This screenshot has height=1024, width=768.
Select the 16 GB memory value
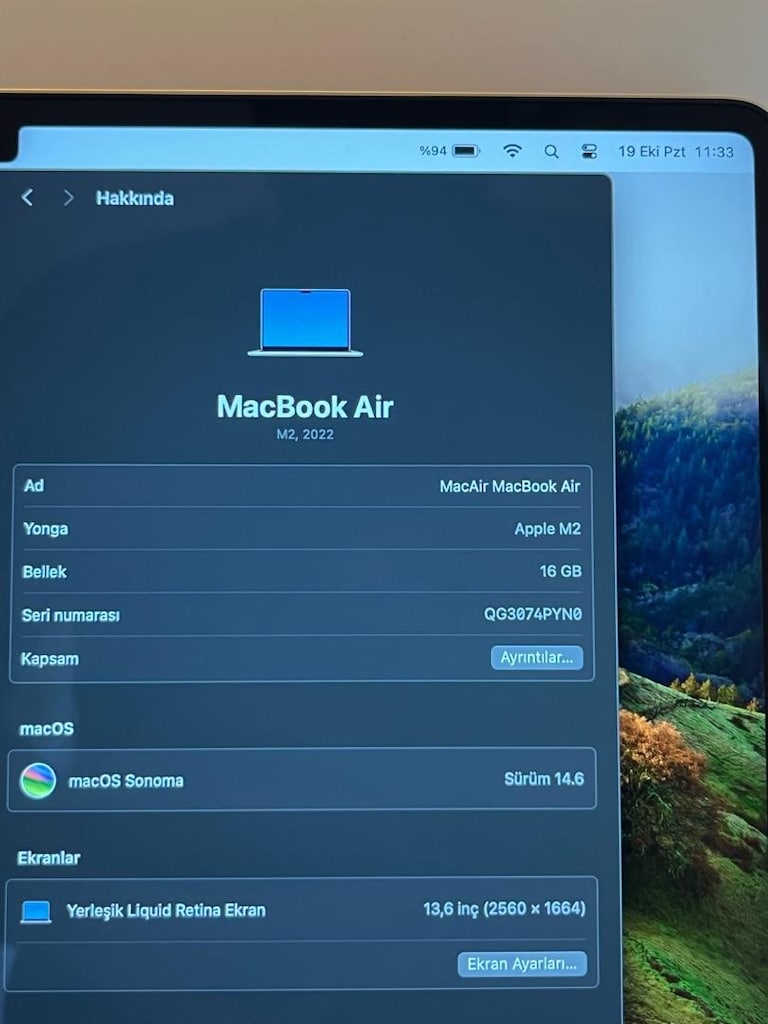[560, 571]
